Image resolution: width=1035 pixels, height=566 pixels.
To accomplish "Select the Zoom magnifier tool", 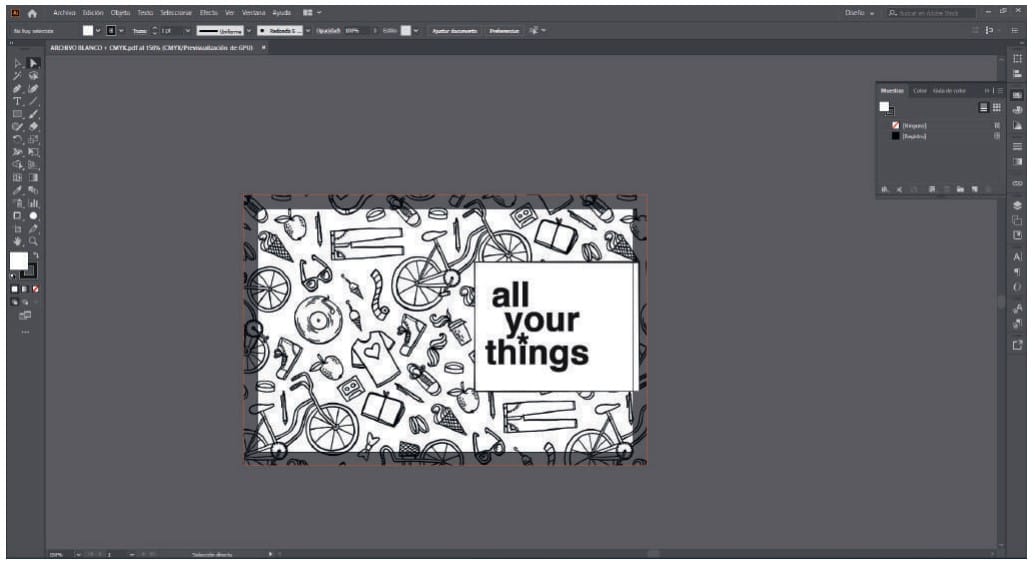I will pyautogui.click(x=33, y=241).
